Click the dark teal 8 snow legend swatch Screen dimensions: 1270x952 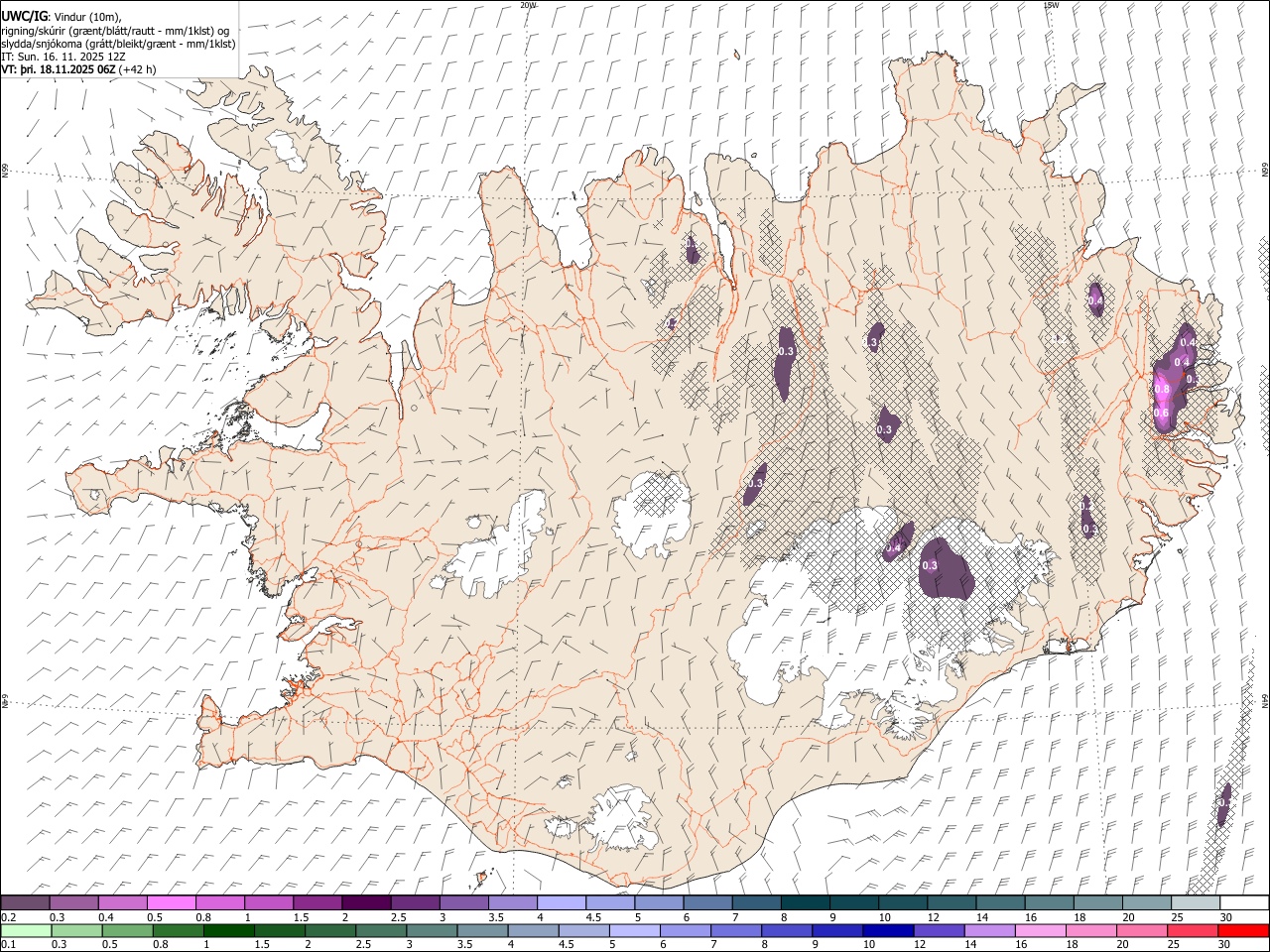click(x=805, y=903)
